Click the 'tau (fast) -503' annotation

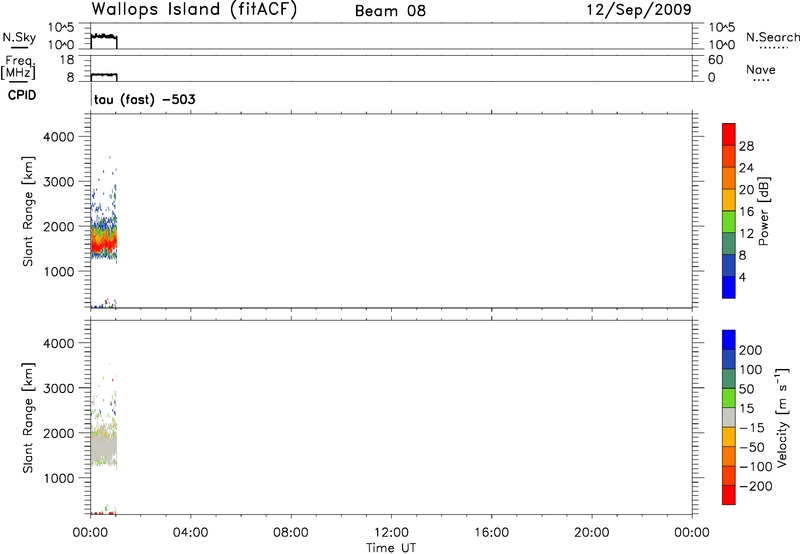[x=144, y=99]
